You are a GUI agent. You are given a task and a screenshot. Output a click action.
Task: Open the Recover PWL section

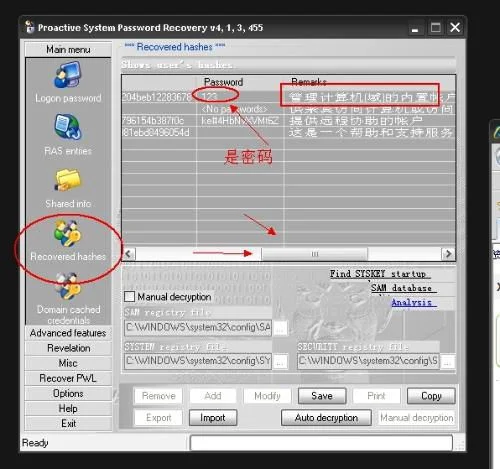(x=68, y=378)
